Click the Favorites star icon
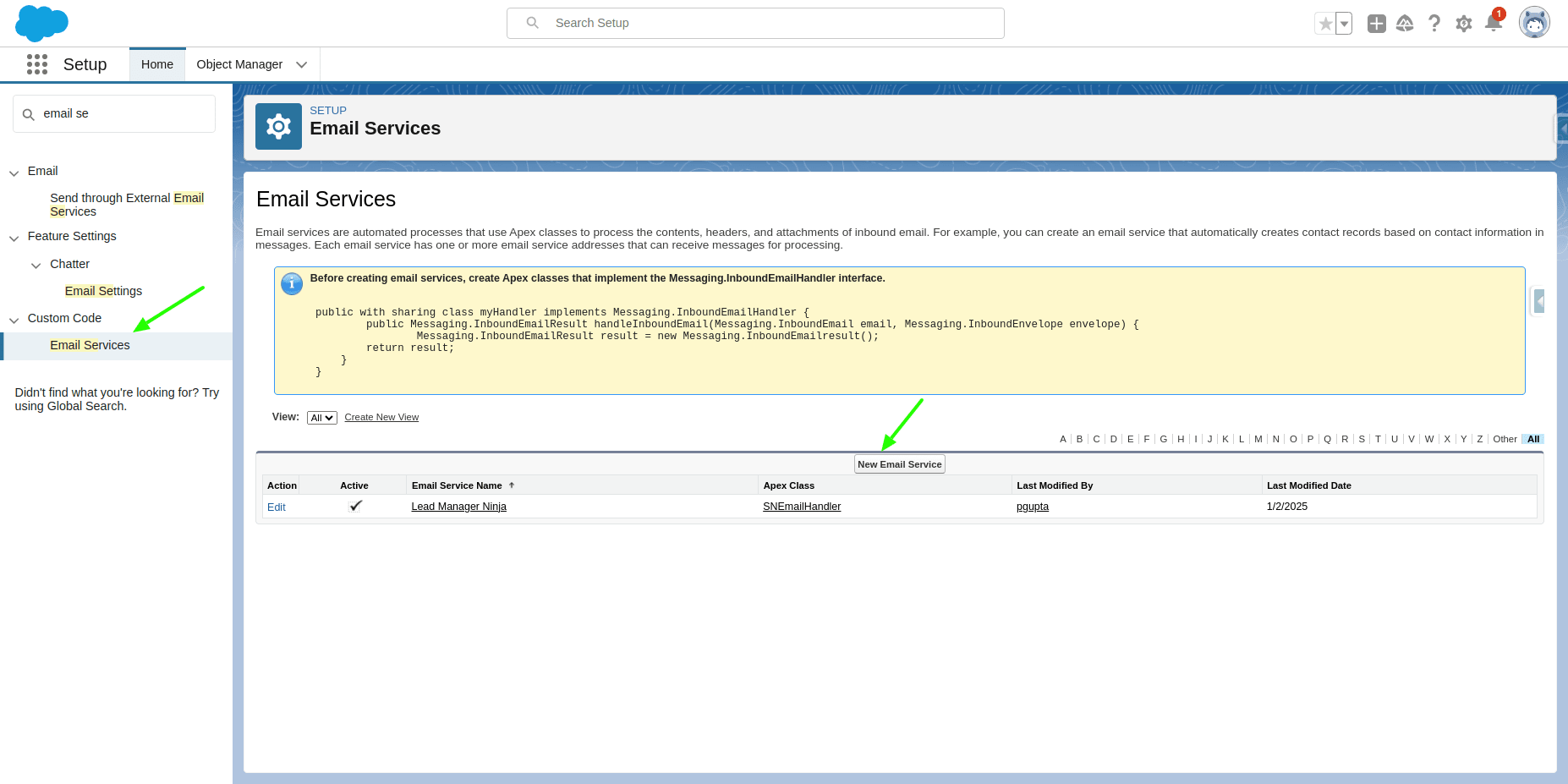This screenshot has width=1568, height=784. pos(1325,24)
